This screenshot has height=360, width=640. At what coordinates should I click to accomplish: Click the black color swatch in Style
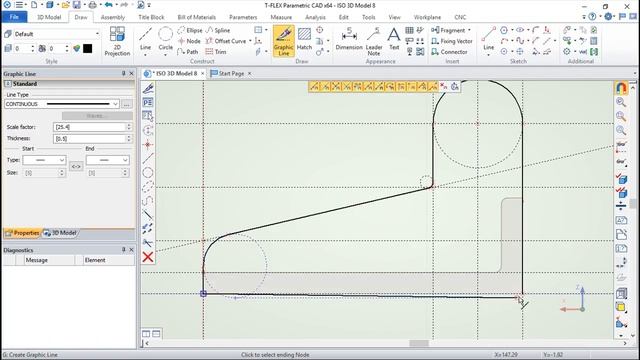coord(87,49)
